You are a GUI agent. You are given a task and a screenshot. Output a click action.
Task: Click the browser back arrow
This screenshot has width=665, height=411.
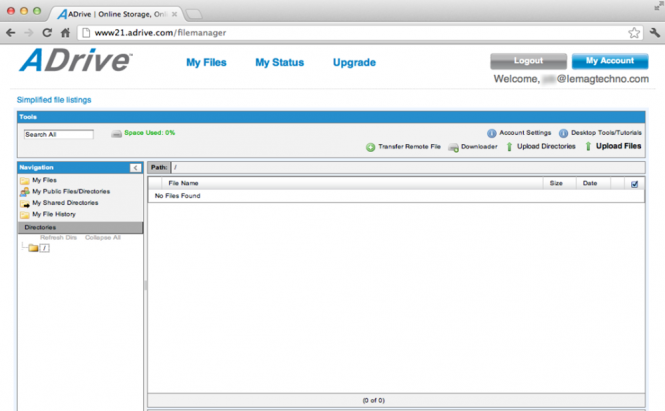point(11,33)
